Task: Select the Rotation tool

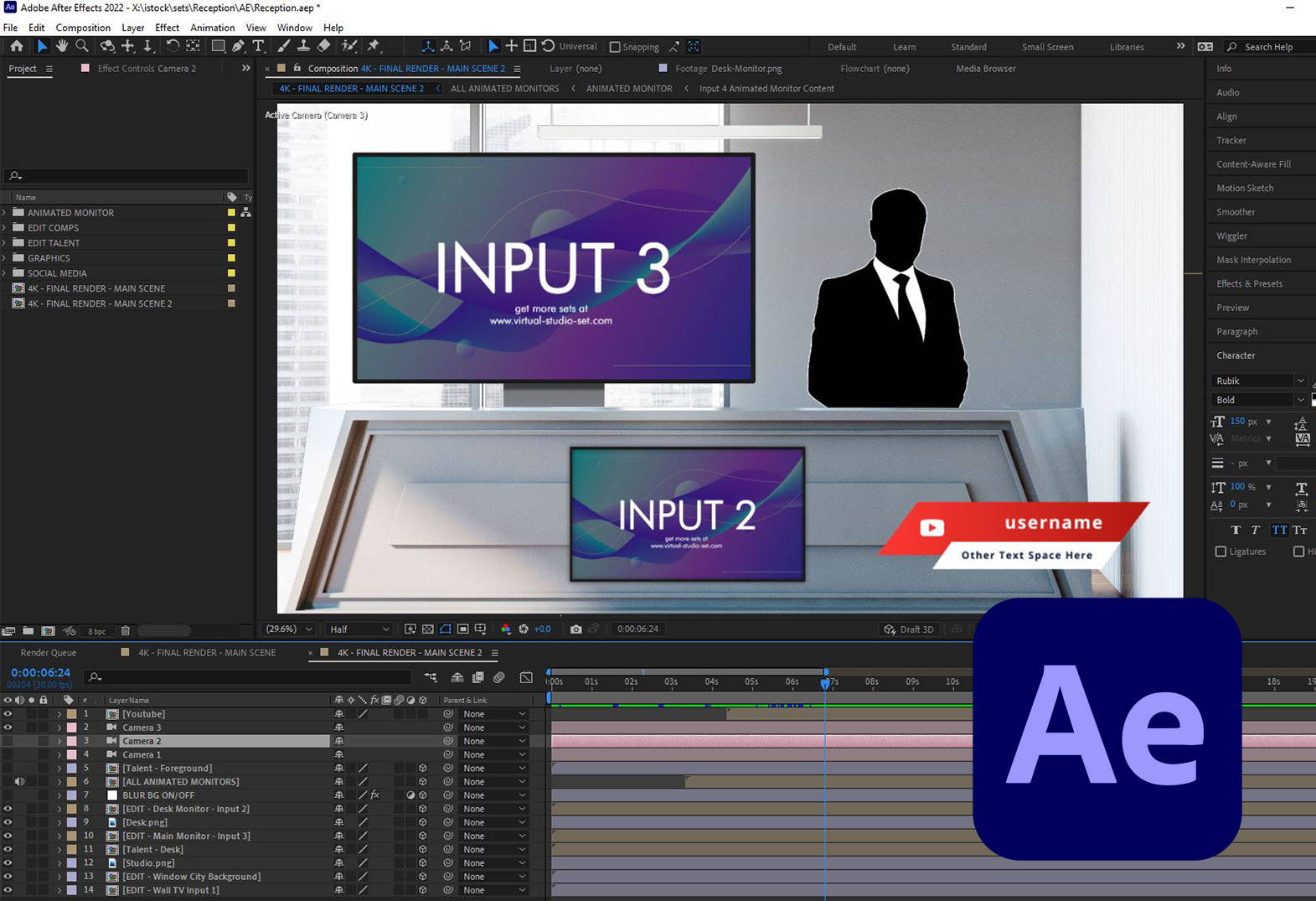Action: [173, 46]
